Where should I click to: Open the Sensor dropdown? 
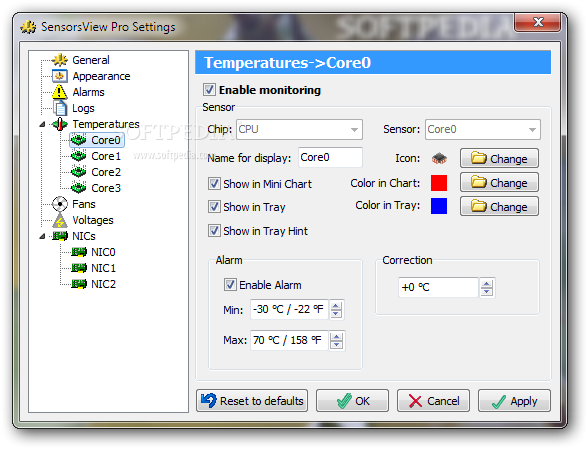click(532, 130)
